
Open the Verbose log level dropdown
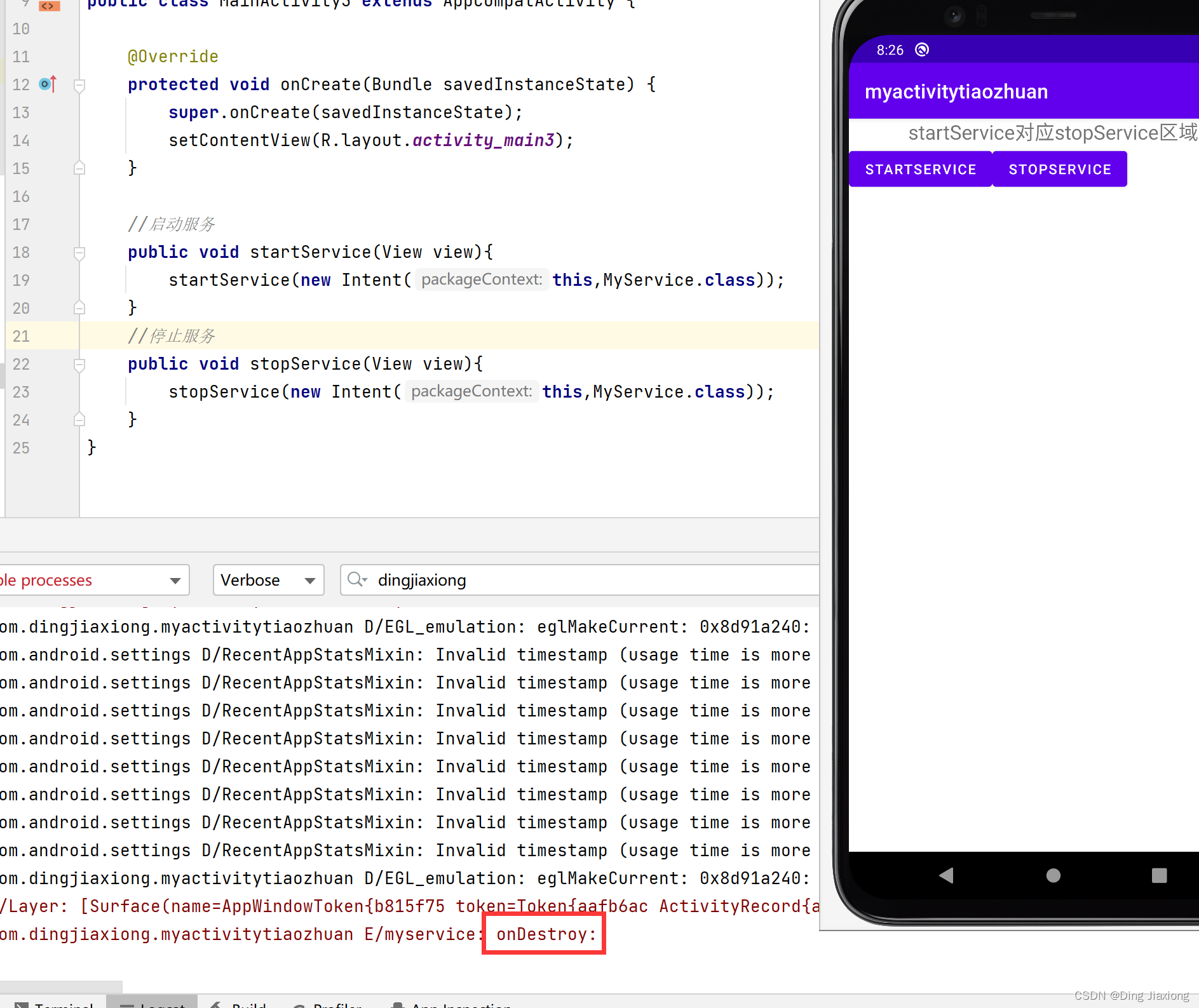pos(268,580)
